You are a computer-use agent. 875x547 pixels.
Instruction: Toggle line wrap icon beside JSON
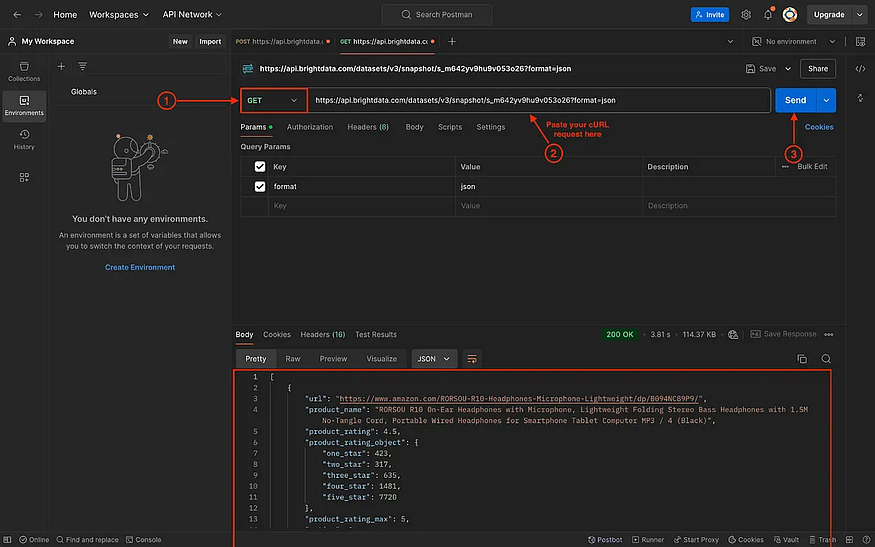click(x=472, y=359)
